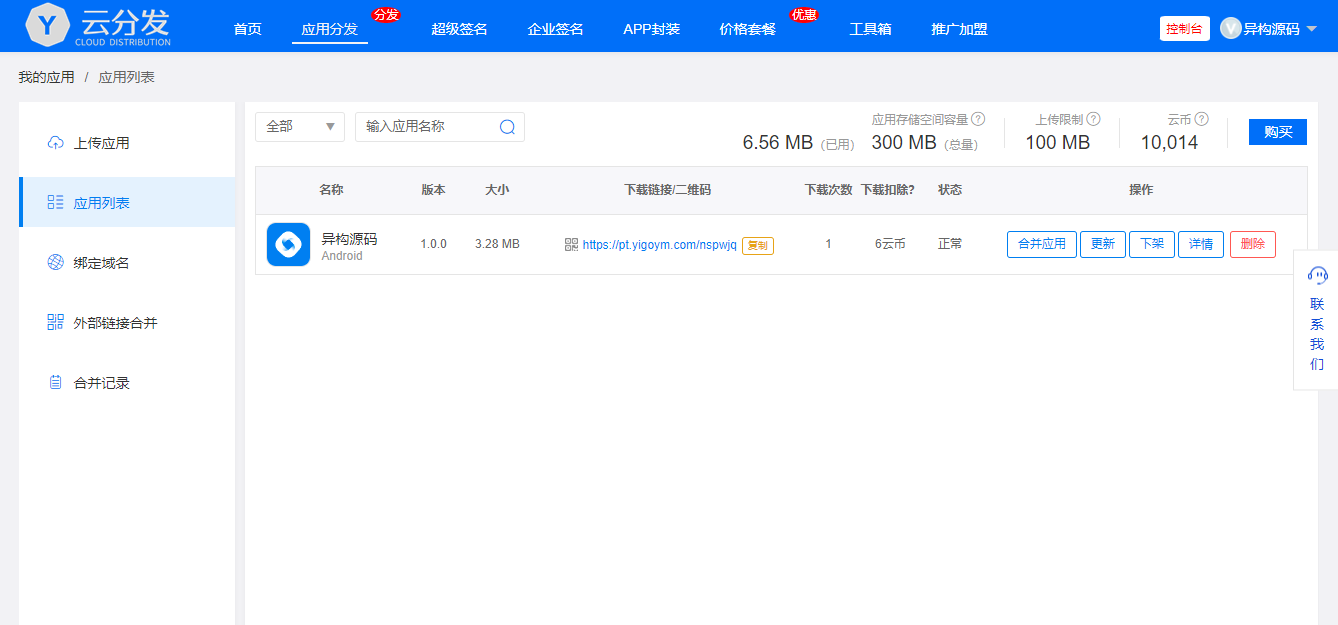The image size is (1338, 625).
Task: Open the 工具箱 menu item
Action: pos(870,29)
